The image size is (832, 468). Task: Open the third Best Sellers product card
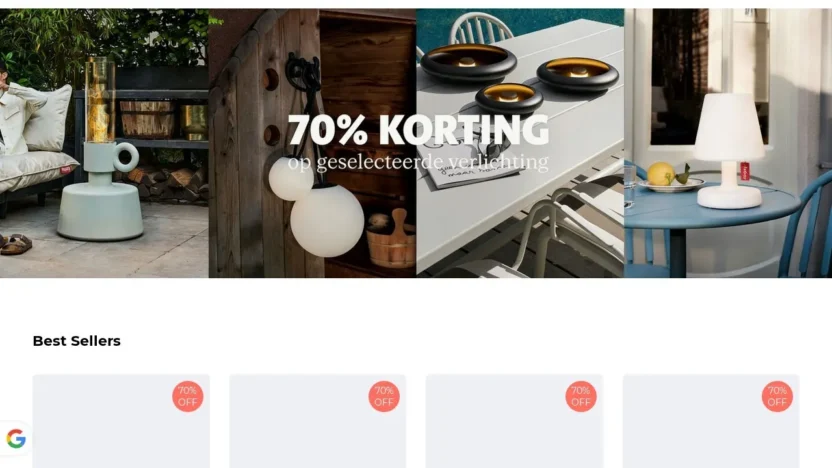coord(514,421)
